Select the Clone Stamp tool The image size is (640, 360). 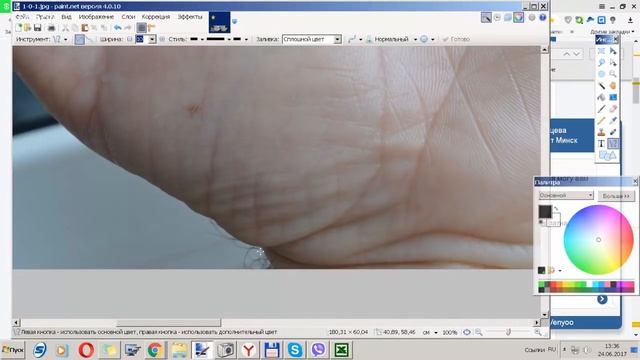point(601,132)
